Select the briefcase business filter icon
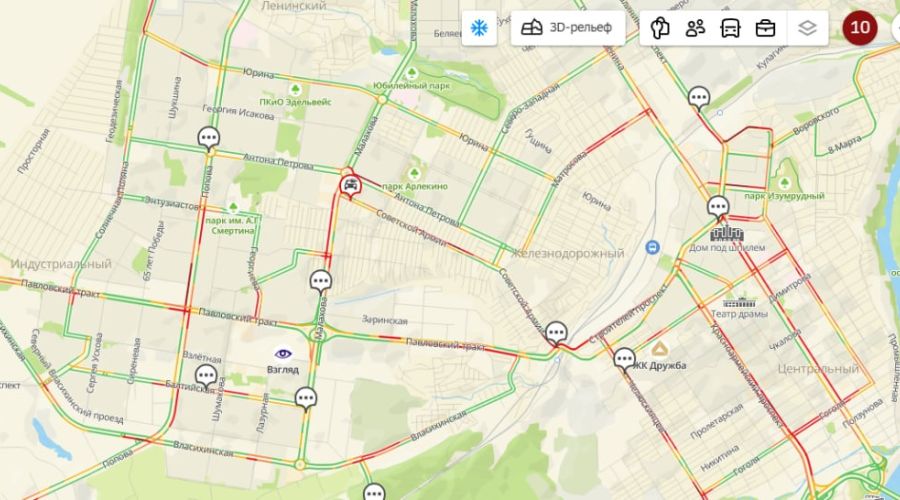This screenshot has width=900, height=500. pos(765,28)
